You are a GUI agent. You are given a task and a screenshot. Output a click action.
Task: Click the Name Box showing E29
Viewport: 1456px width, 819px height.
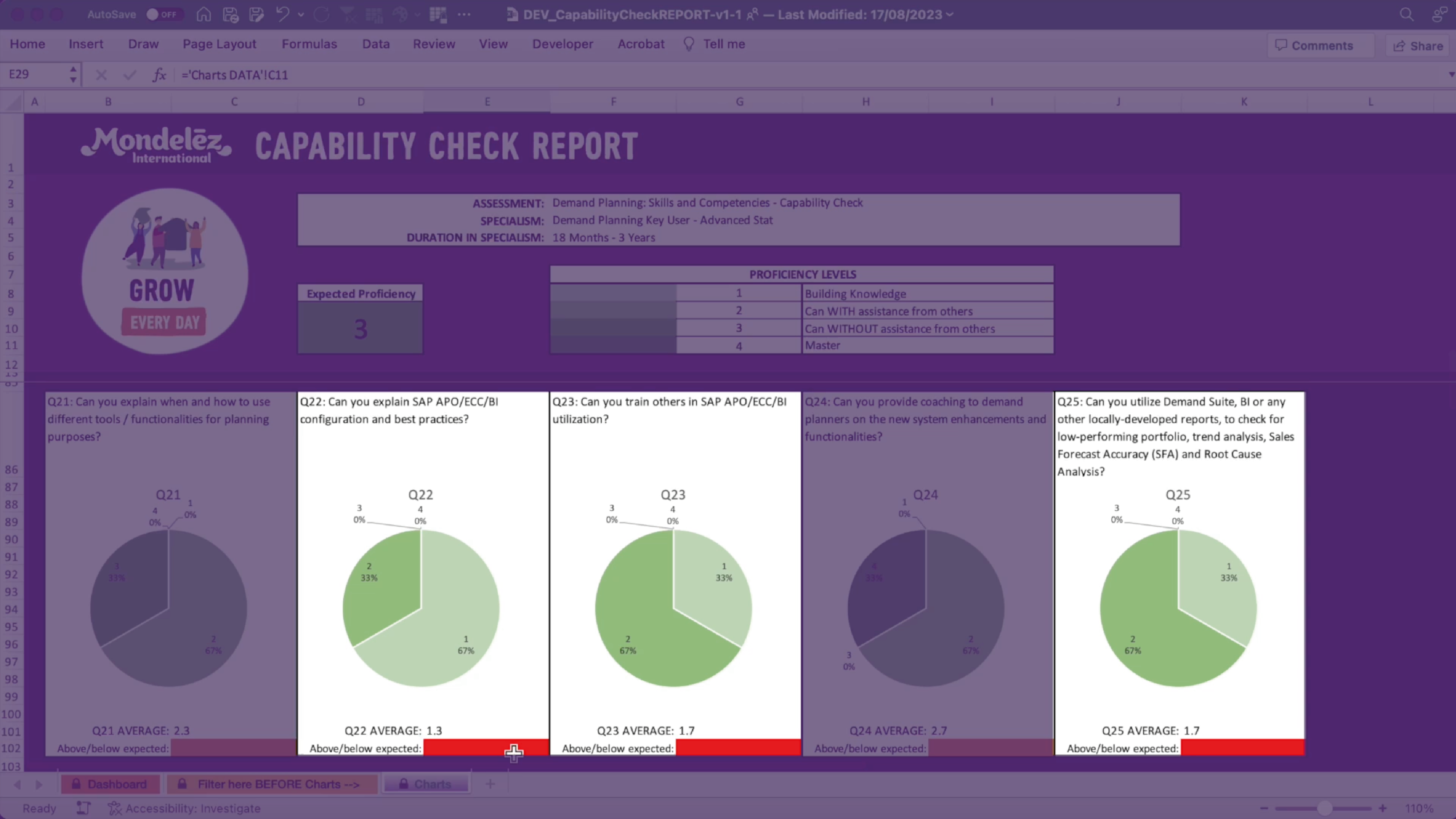pos(34,75)
